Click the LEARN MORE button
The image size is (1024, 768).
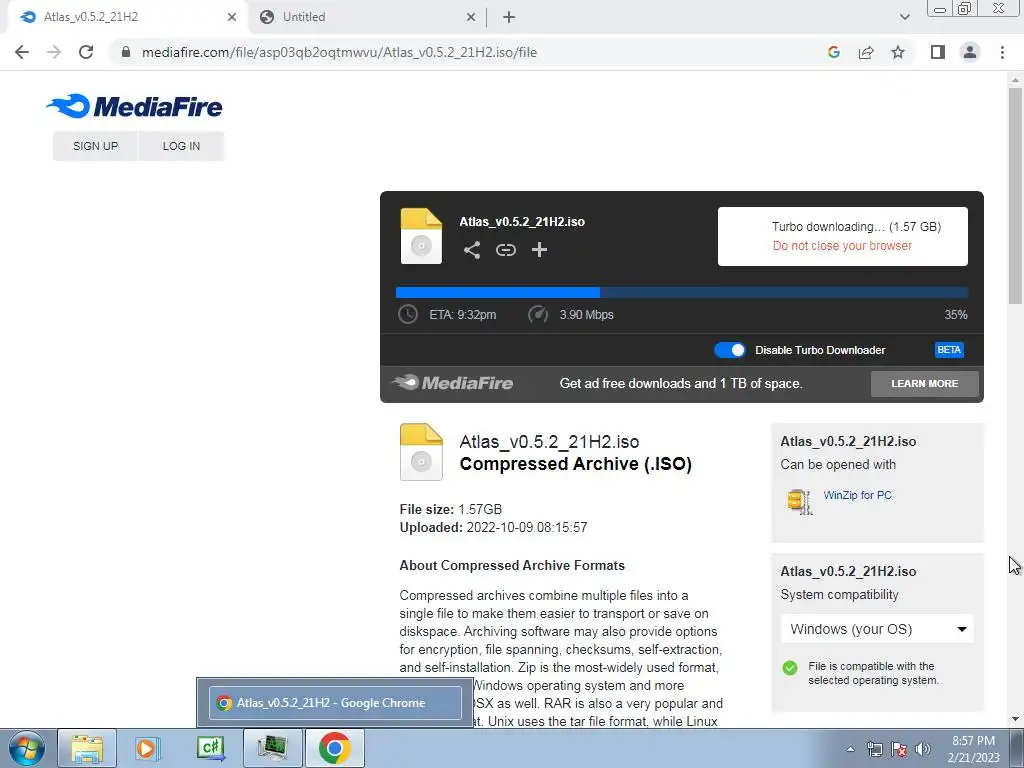tap(925, 383)
